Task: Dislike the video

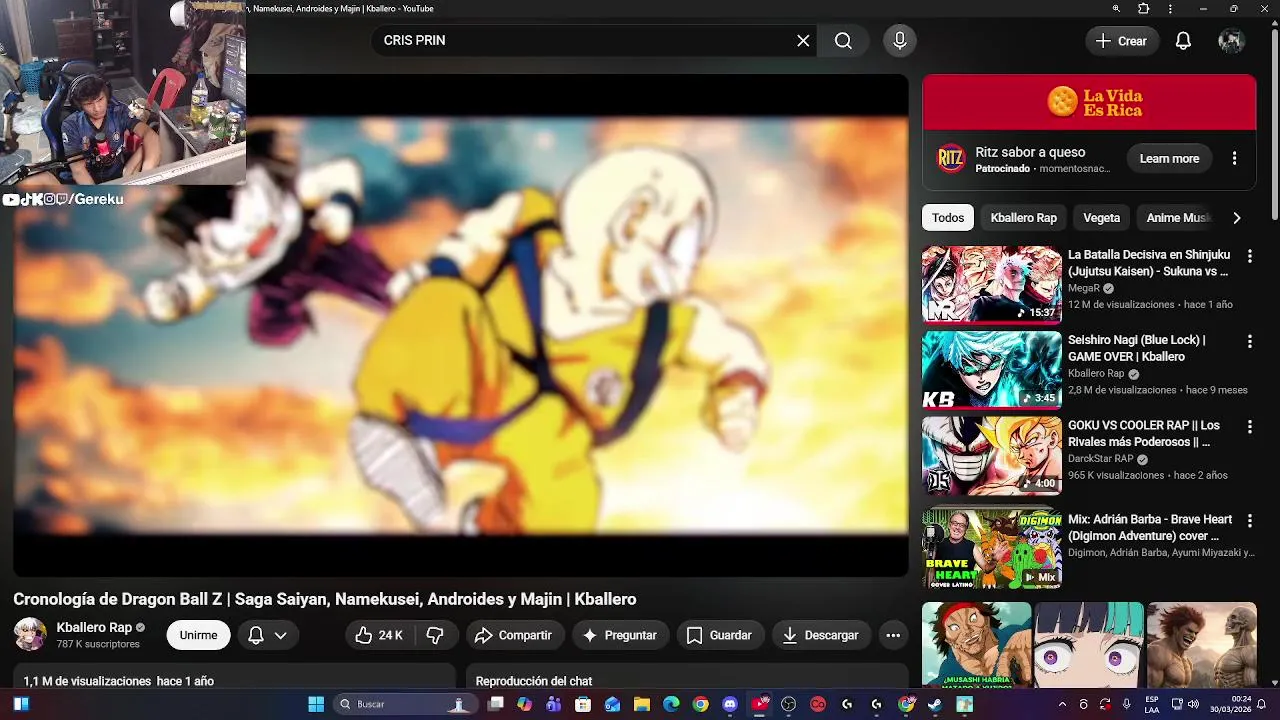Action: pos(435,635)
